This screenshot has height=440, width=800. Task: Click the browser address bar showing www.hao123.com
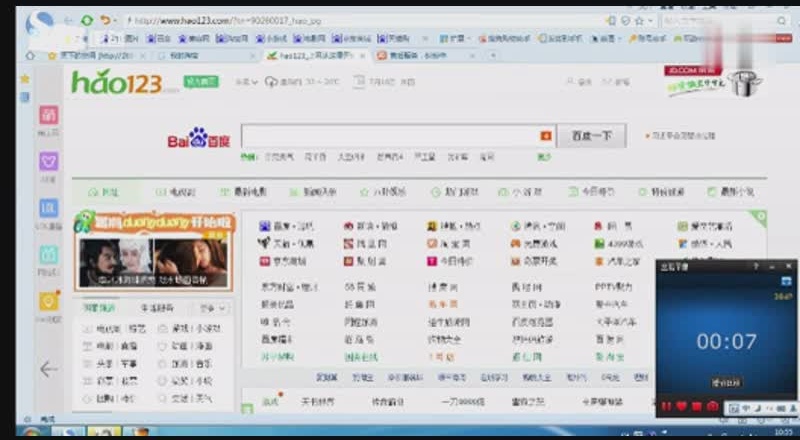[362, 21]
